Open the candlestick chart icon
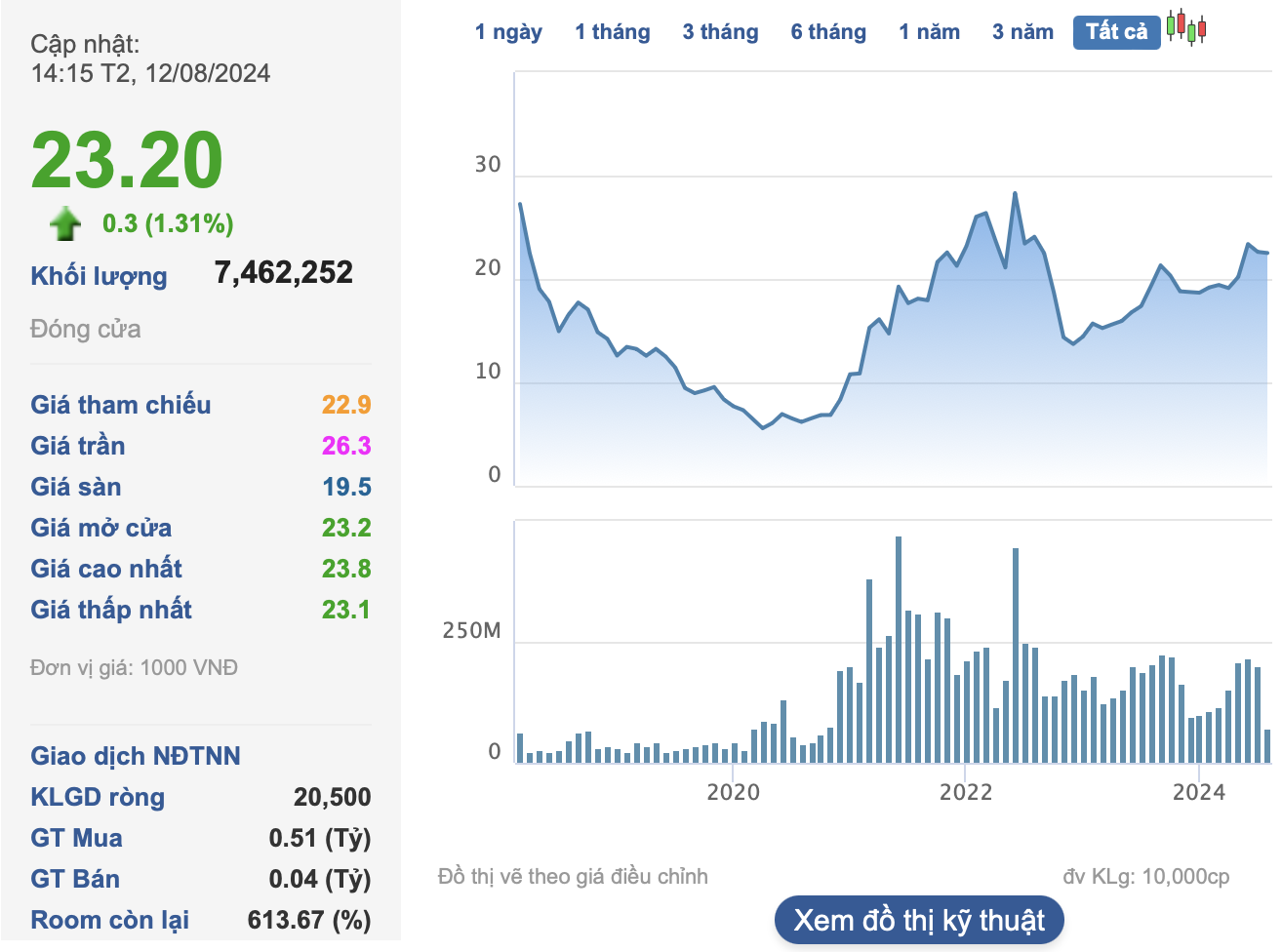The width and height of the screenshot is (1282, 952). point(1186,27)
